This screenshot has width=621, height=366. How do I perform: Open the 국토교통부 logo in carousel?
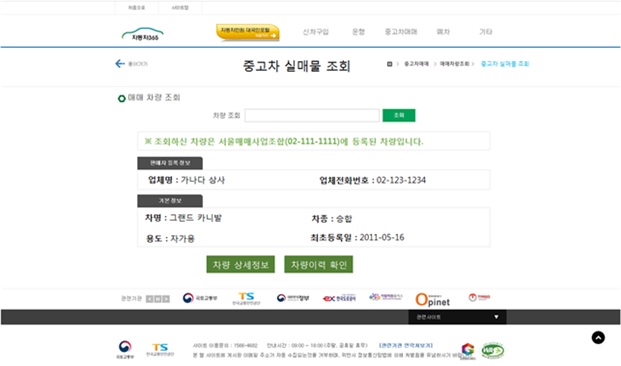point(200,298)
